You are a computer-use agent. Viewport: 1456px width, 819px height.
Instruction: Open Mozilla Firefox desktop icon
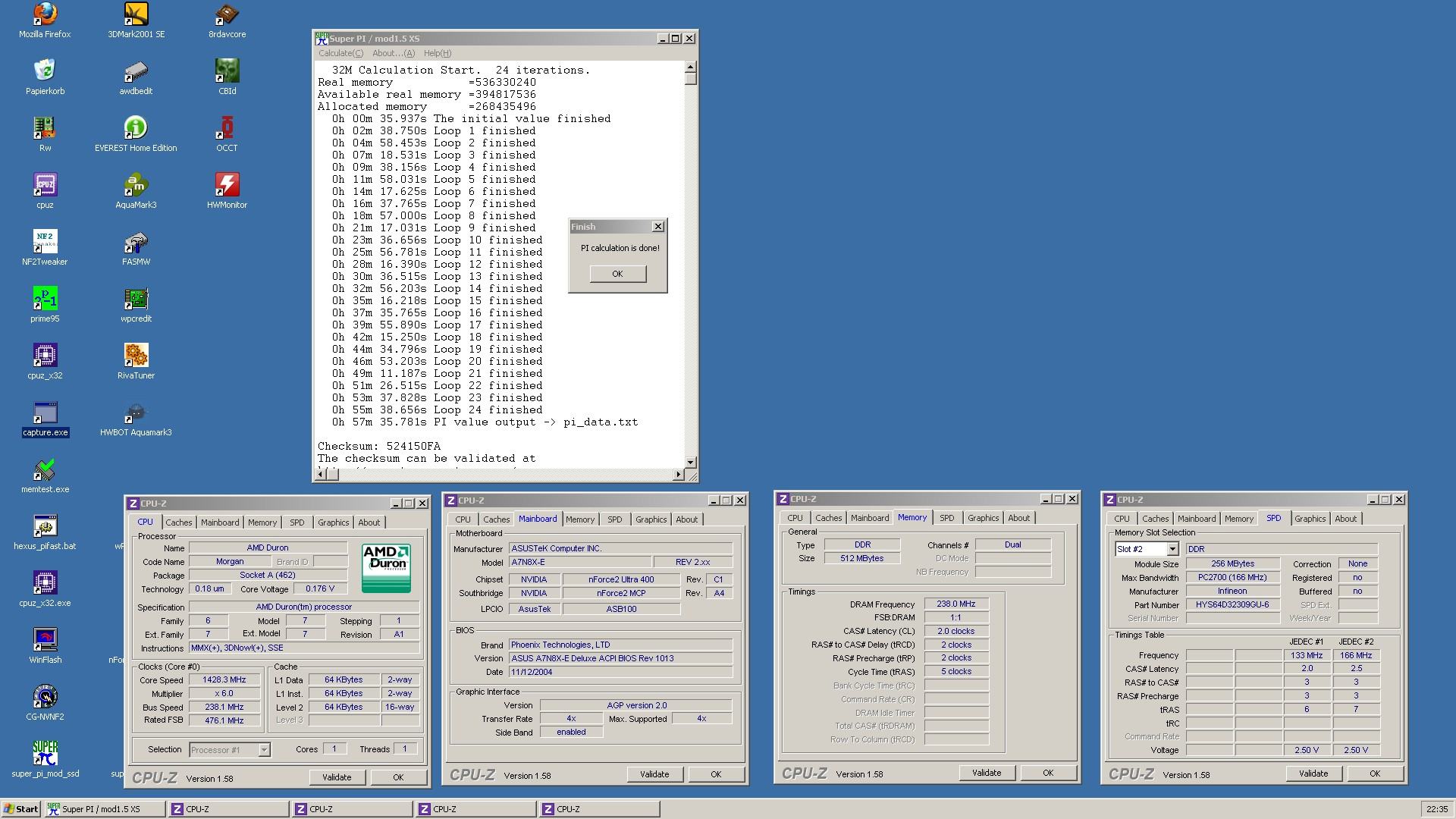45,20
